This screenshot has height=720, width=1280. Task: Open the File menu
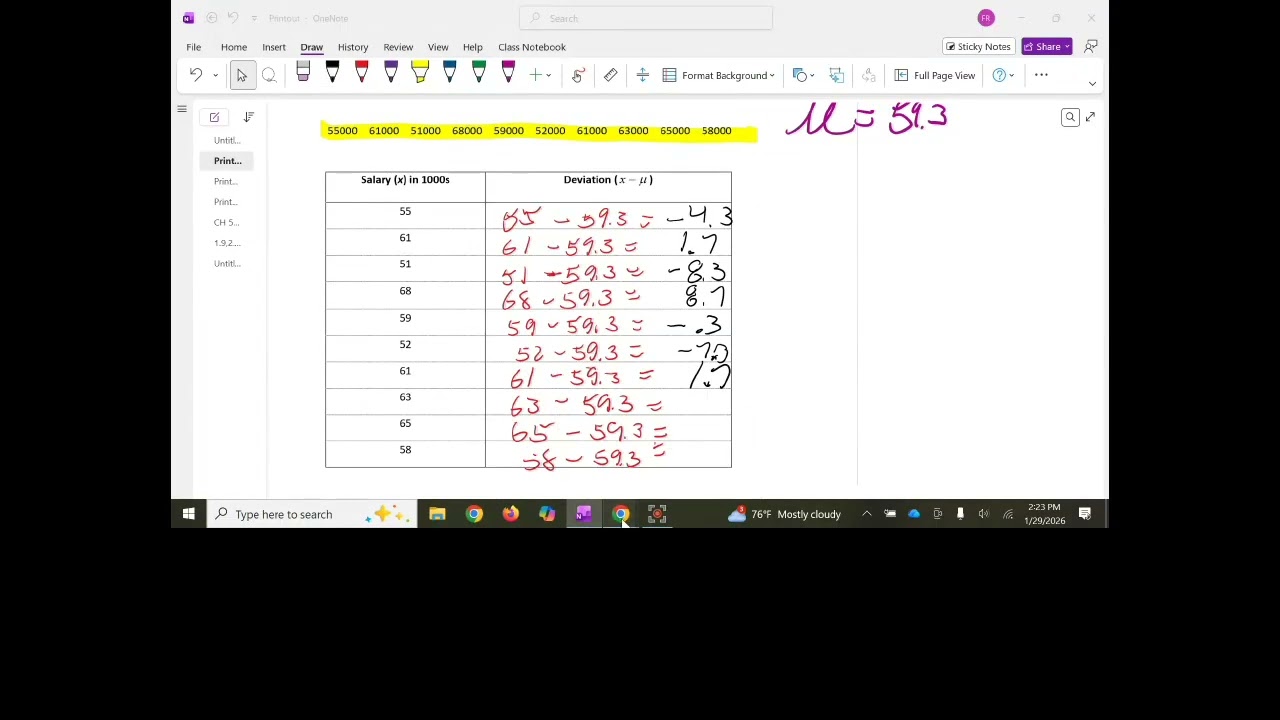[193, 47]
